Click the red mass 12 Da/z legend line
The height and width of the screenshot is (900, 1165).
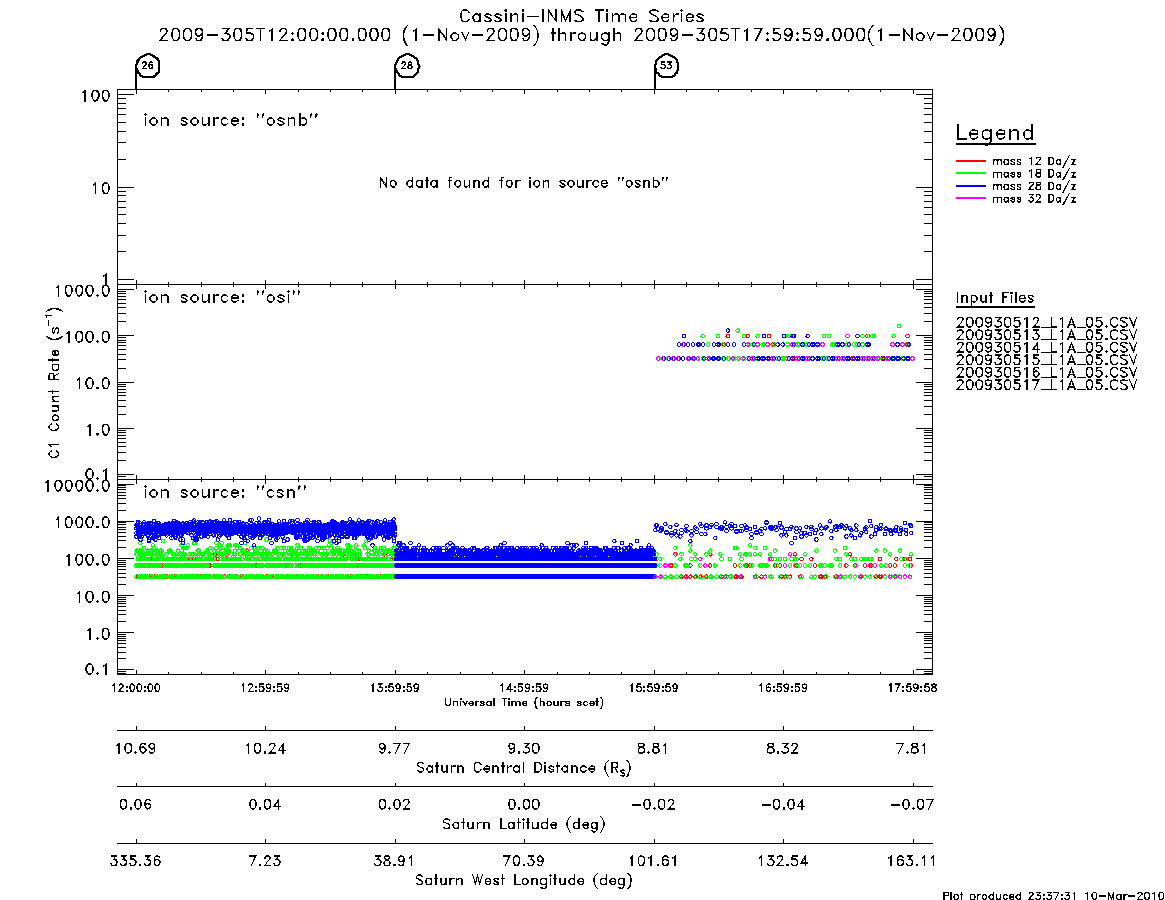(970, 161)
